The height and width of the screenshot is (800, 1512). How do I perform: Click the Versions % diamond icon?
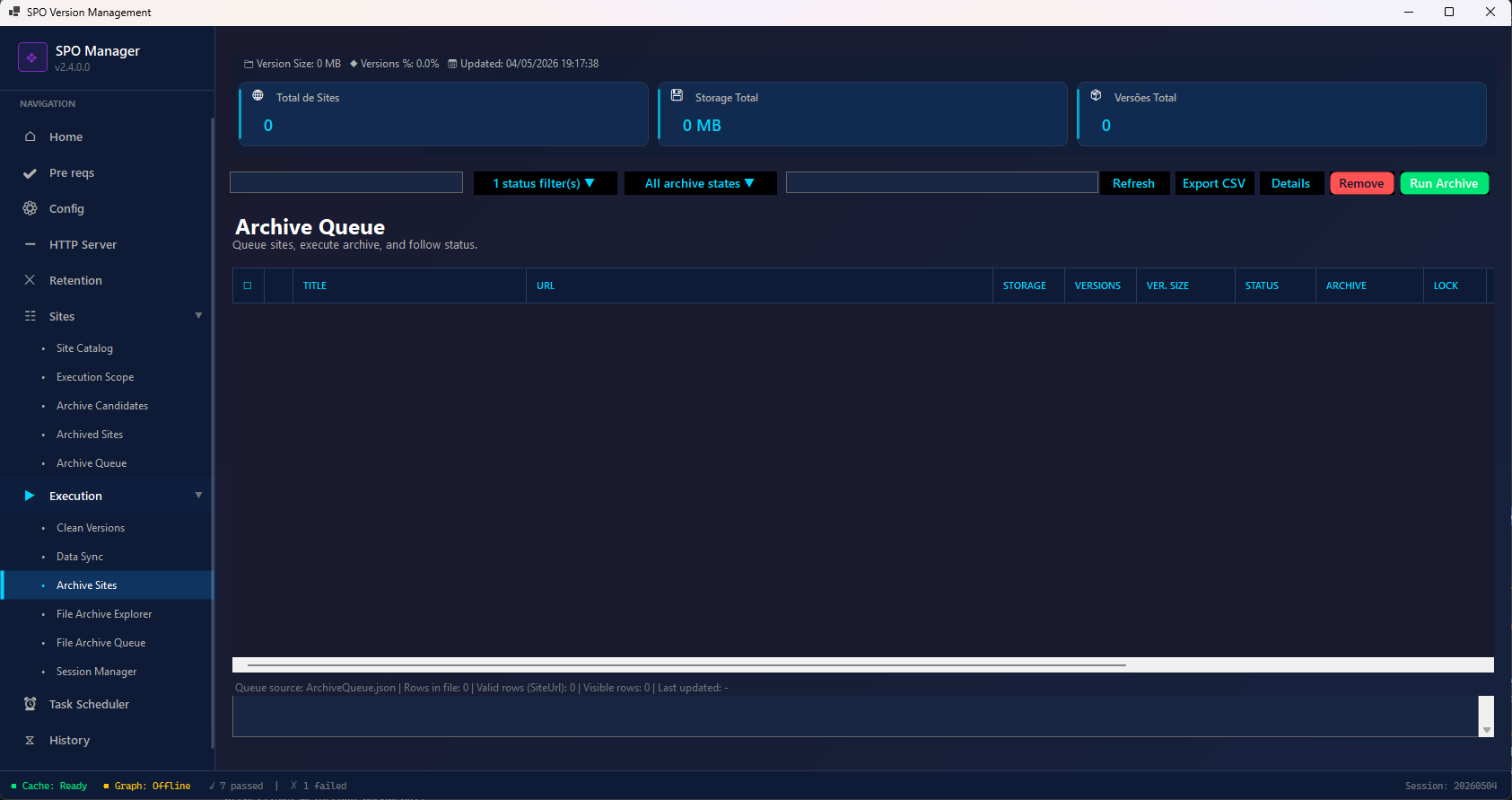point(354,64)
